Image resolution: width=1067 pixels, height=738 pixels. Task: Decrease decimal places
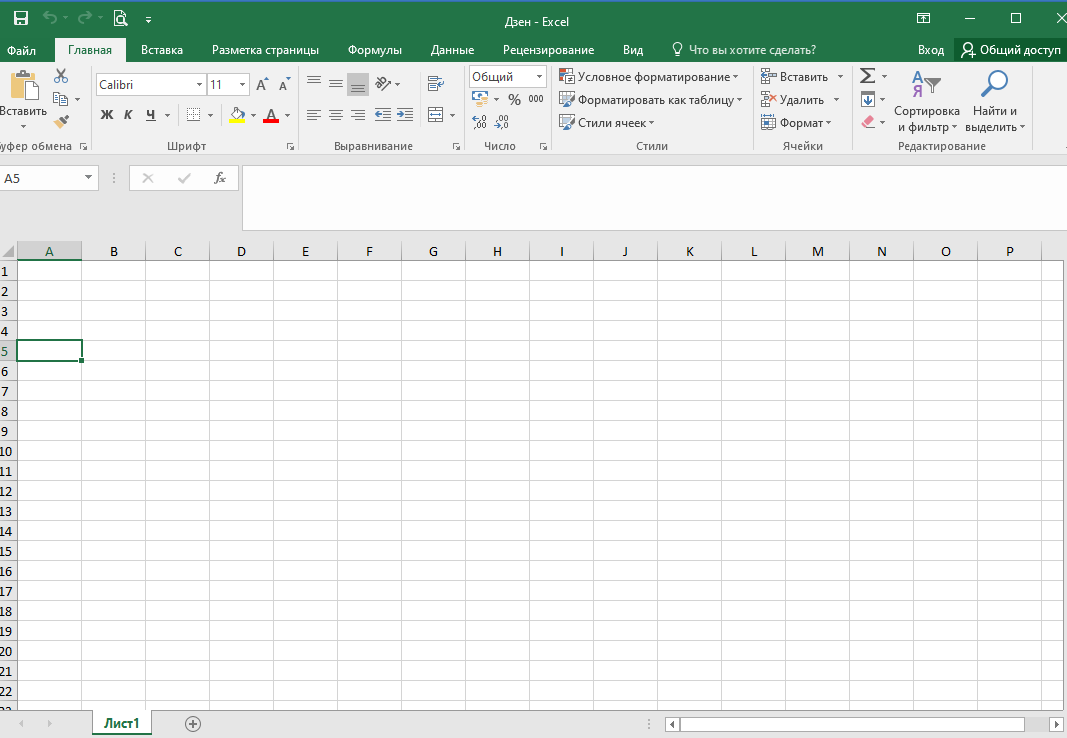coord(502,122)
